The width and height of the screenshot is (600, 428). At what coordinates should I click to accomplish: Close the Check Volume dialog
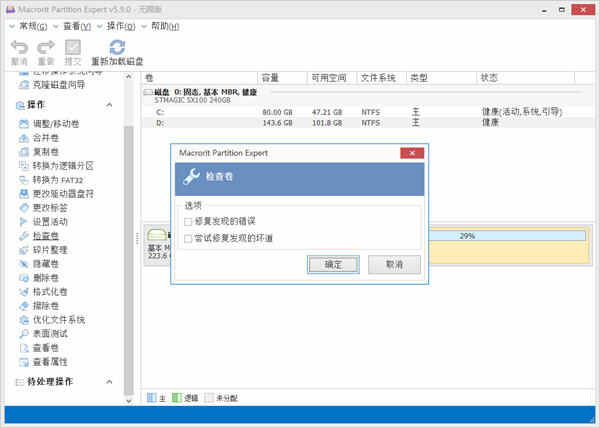click(x=412, y=153)
